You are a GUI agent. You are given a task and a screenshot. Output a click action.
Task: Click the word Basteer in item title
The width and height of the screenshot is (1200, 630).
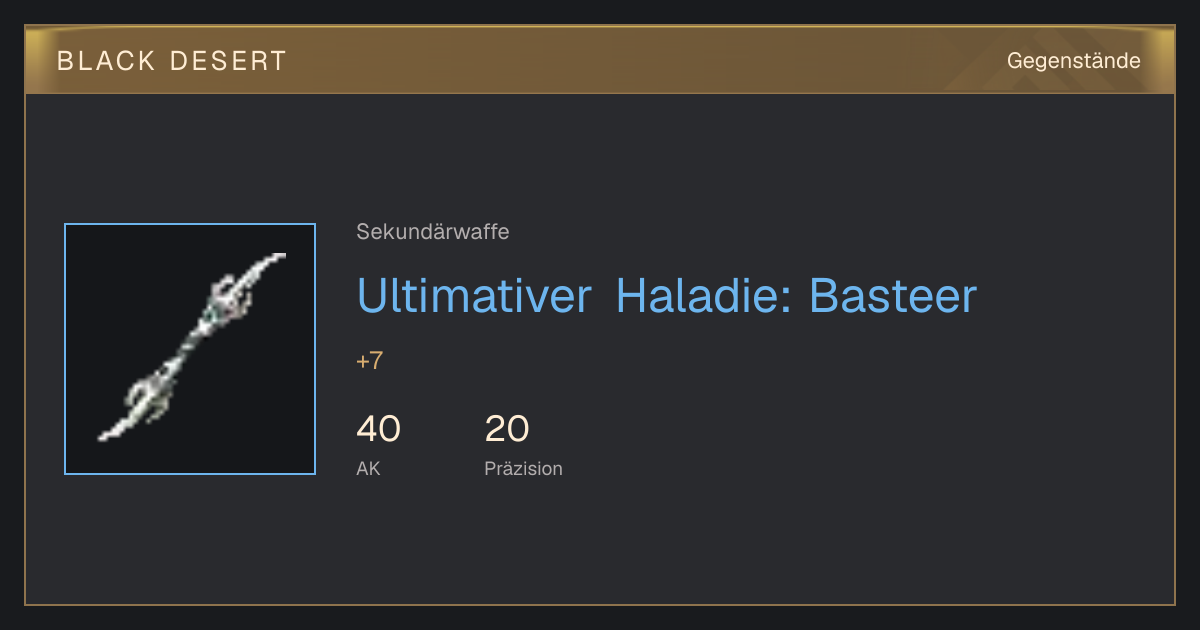[x=893, y=296]
